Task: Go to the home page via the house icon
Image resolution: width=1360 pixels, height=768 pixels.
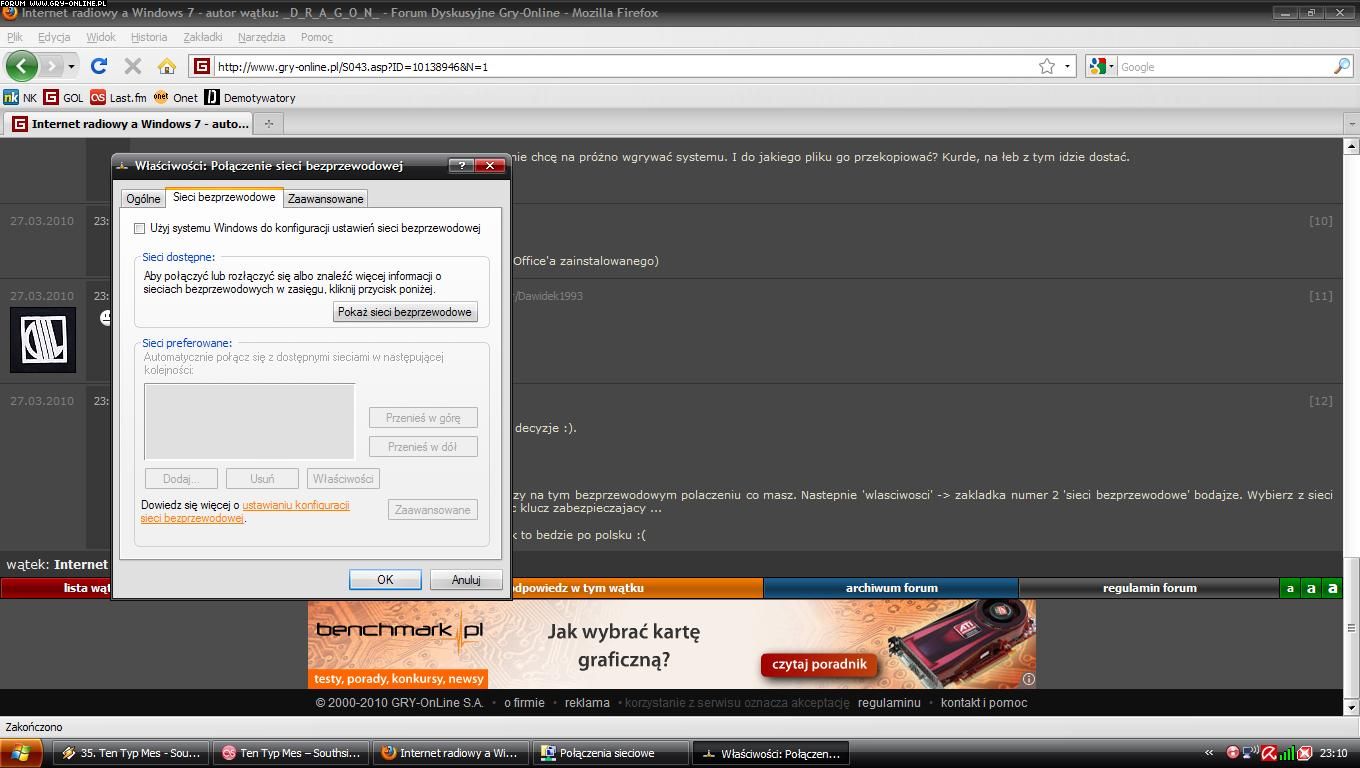Action: coord(167,66)
